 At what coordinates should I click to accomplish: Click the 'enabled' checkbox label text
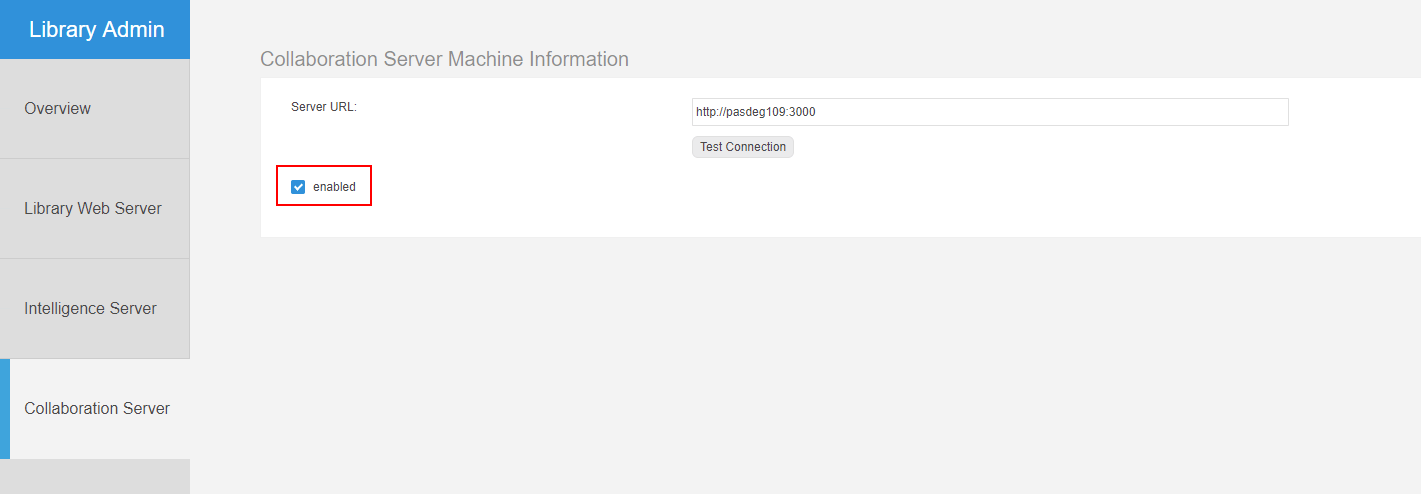(x=334, y=187)
